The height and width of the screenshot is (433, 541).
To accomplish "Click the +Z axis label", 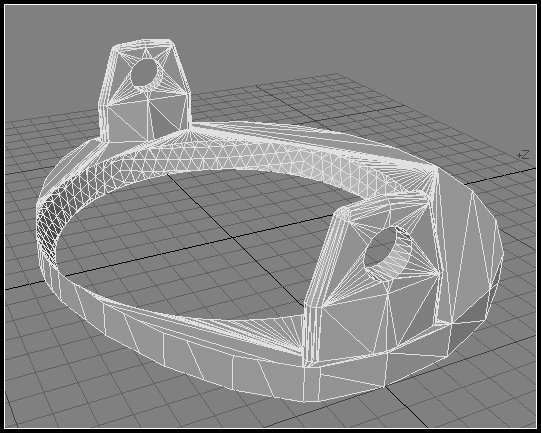I will click(x=523, y=155).
